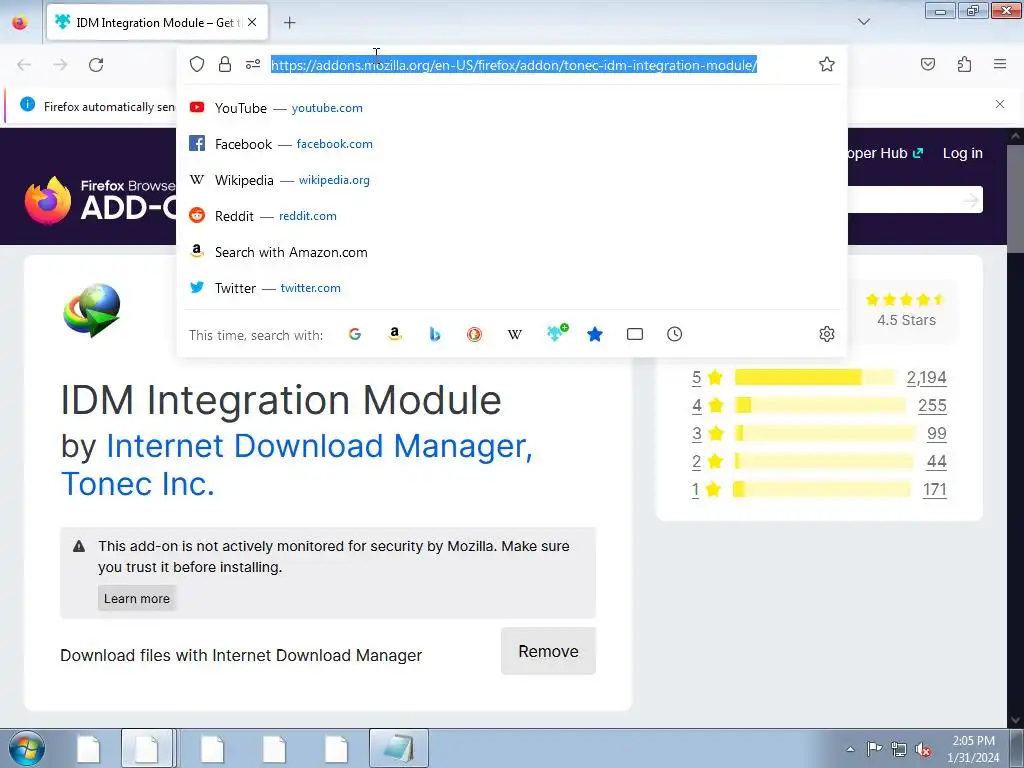Filter reviews by 4 stars
This screenshot has width=1024, height=768.
tap(697, 406)
